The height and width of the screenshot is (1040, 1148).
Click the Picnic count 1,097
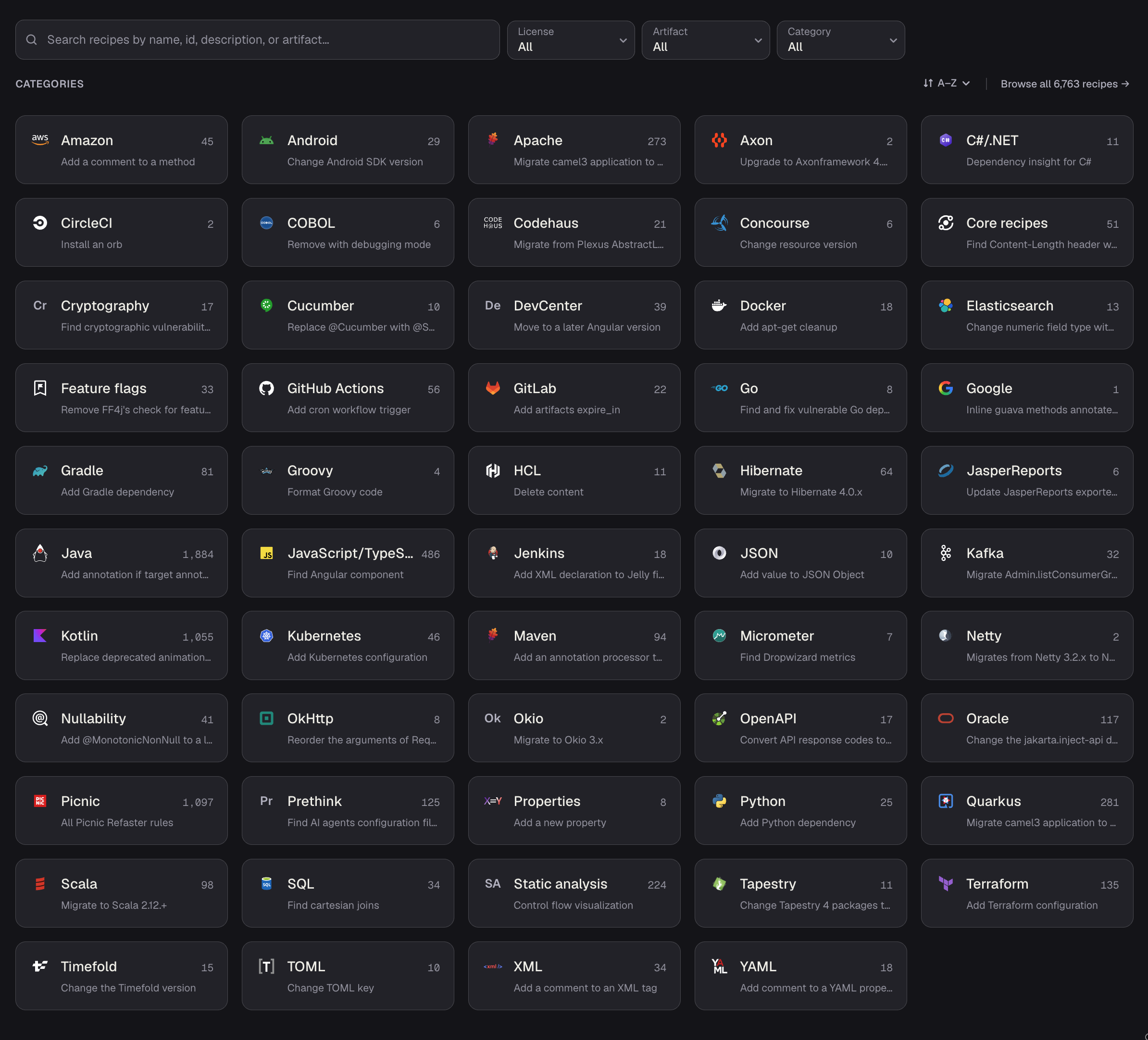coord(198,802)
